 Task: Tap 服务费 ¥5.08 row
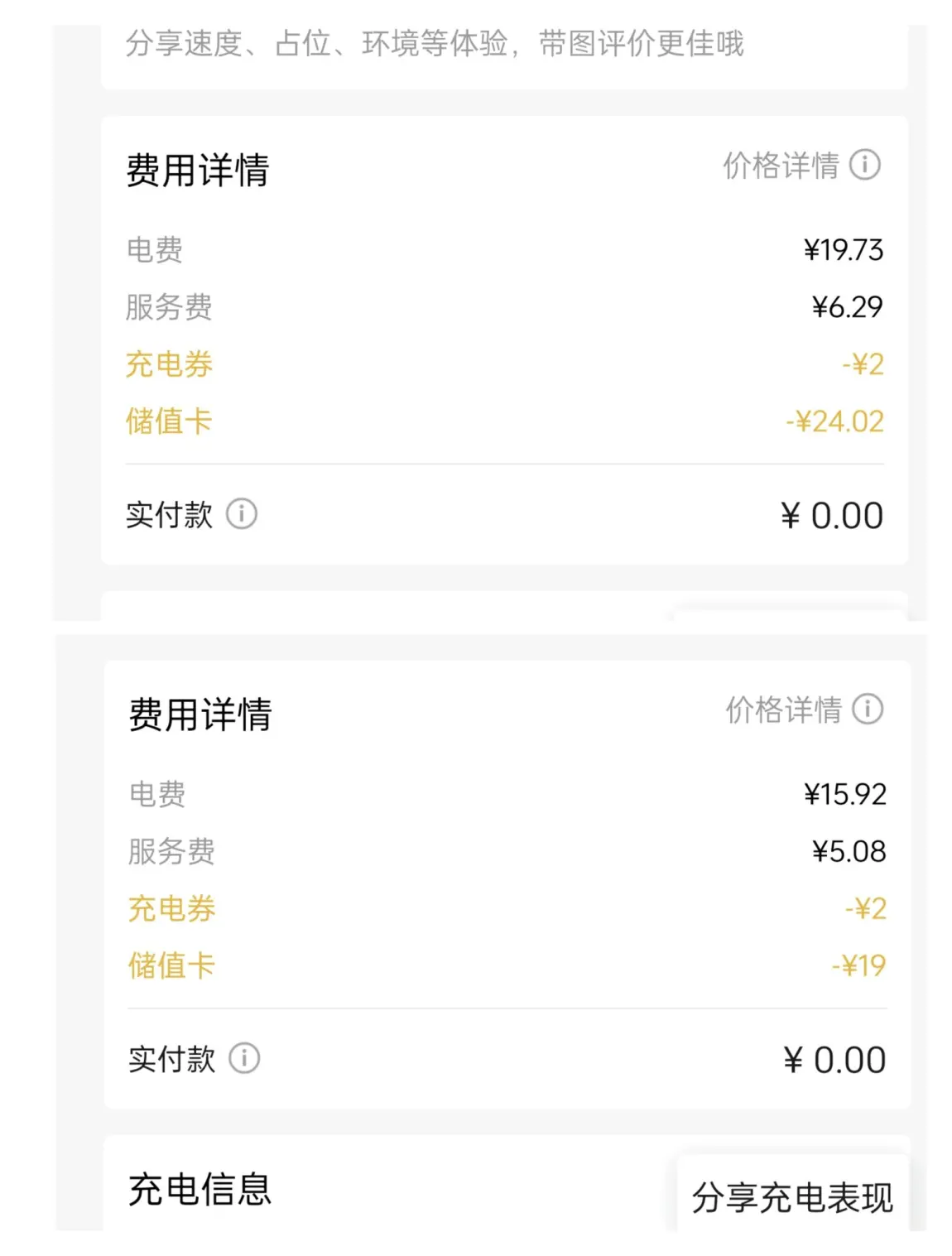tap(507, 851)
